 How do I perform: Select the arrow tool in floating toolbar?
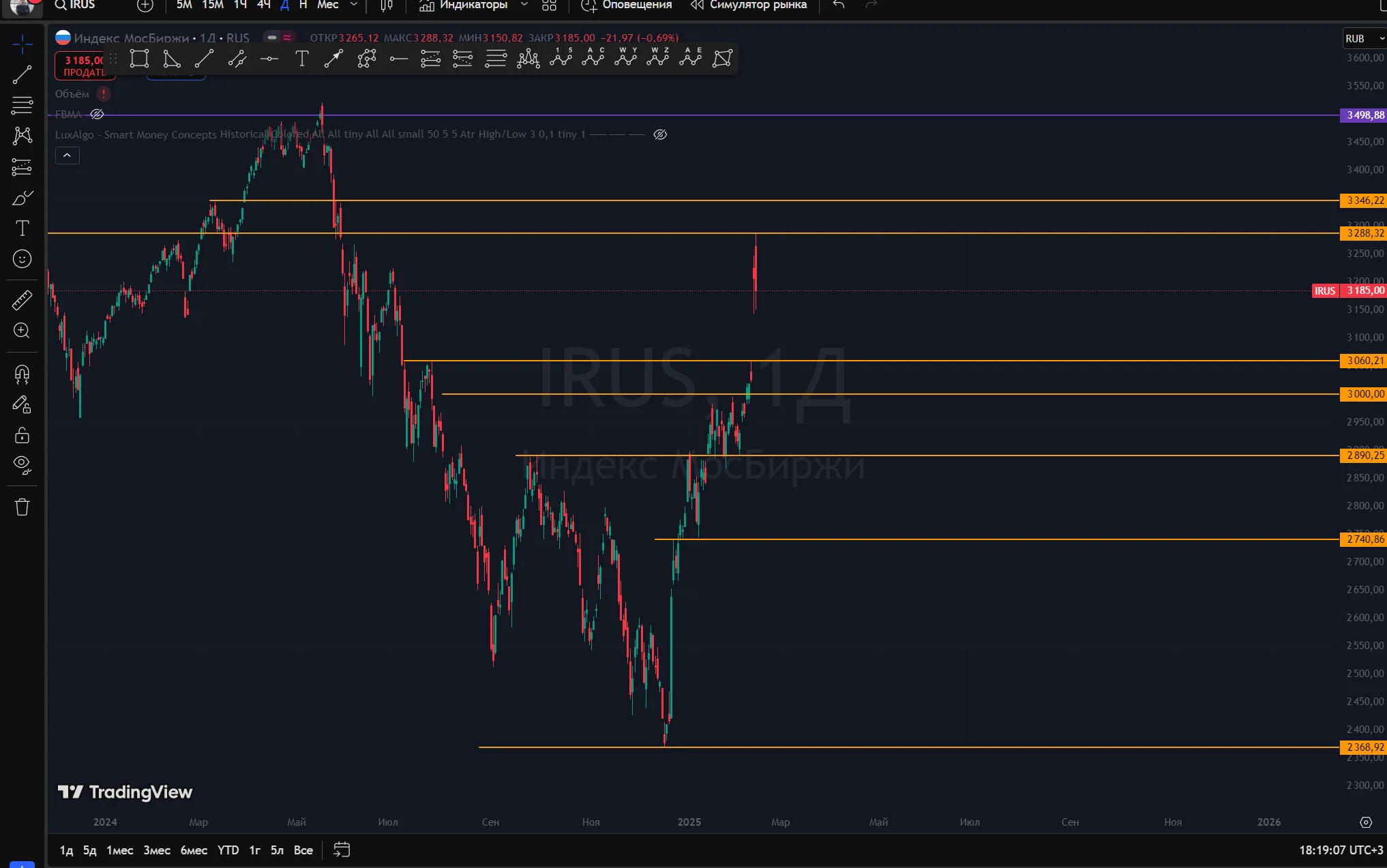coord(333,59)
